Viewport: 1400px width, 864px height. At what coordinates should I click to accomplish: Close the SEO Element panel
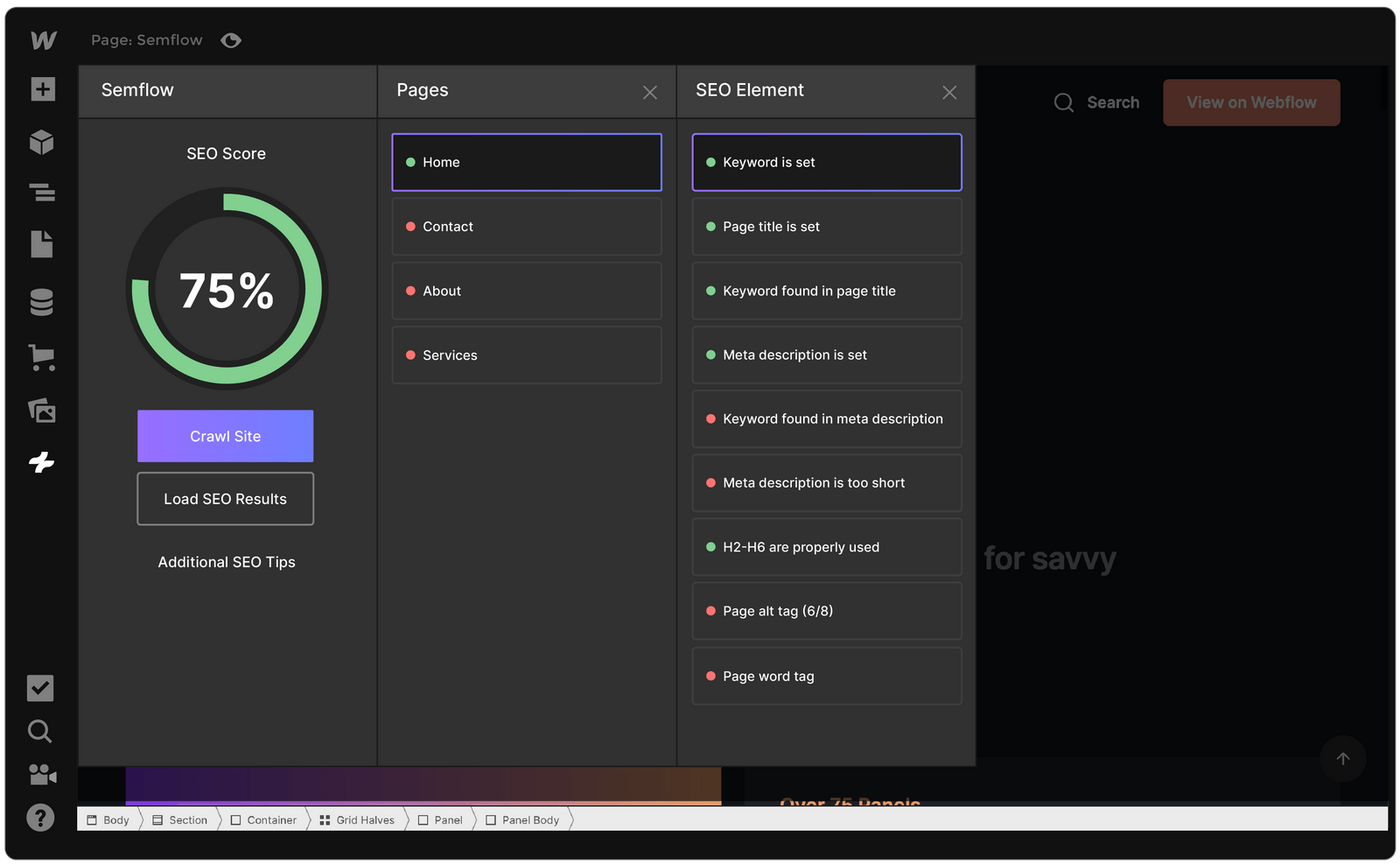[949, 92]
